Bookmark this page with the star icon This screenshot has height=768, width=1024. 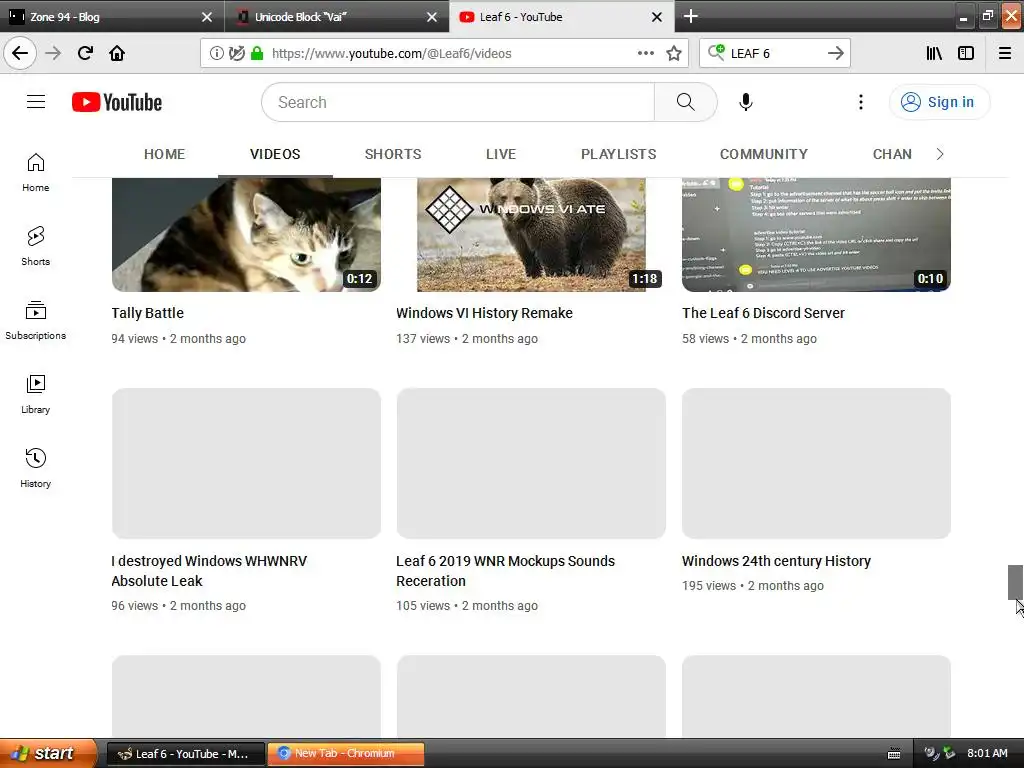[x=674, y=53]
